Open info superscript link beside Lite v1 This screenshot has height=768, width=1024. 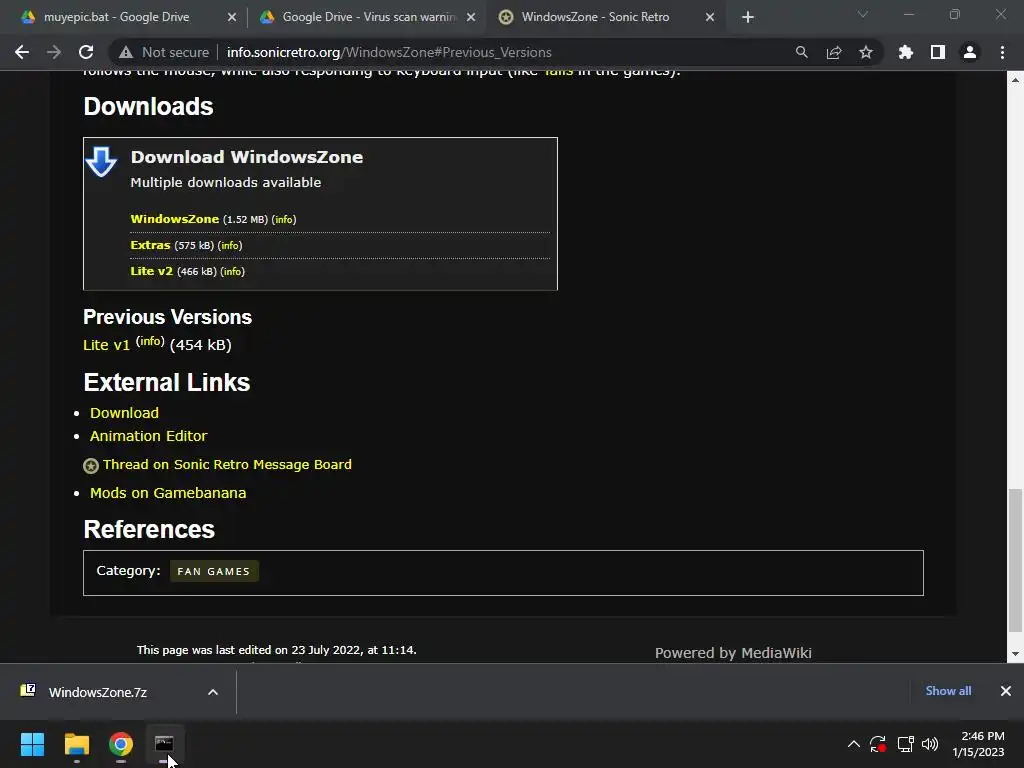150,341
